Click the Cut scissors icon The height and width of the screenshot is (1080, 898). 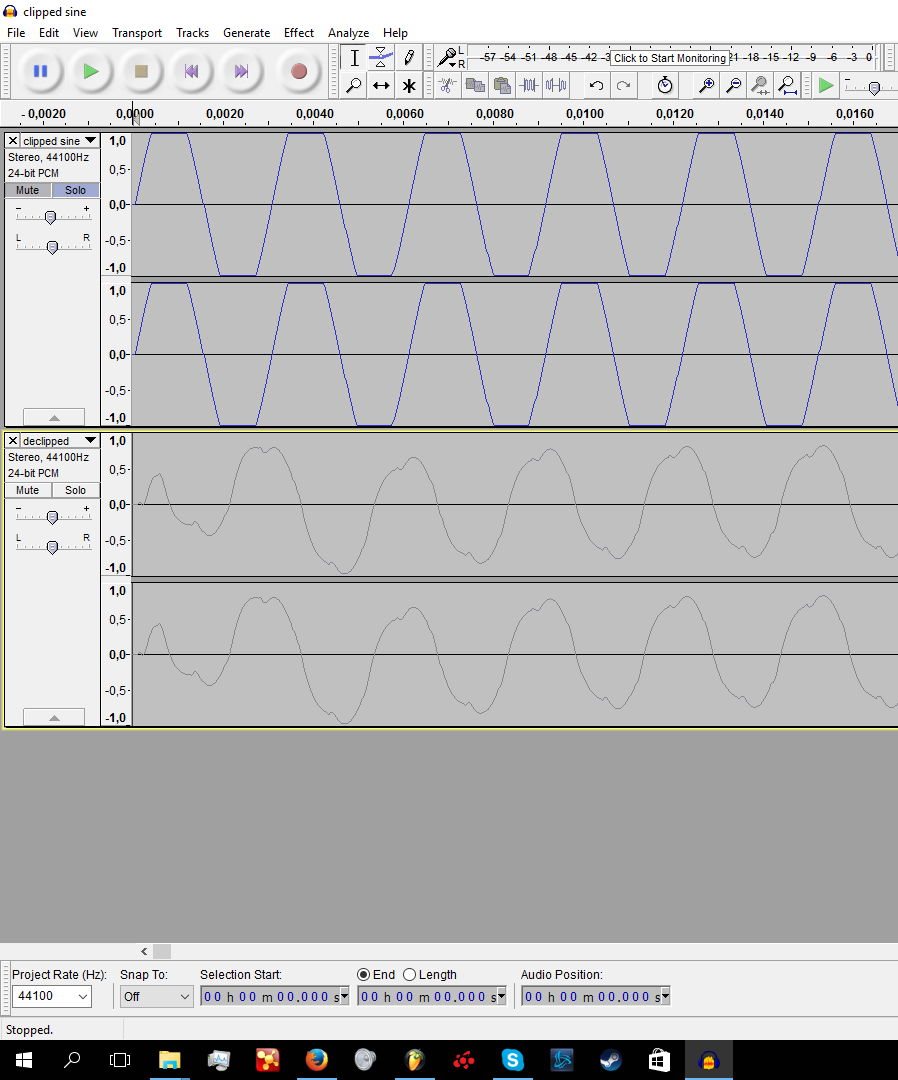pos(448,85)
